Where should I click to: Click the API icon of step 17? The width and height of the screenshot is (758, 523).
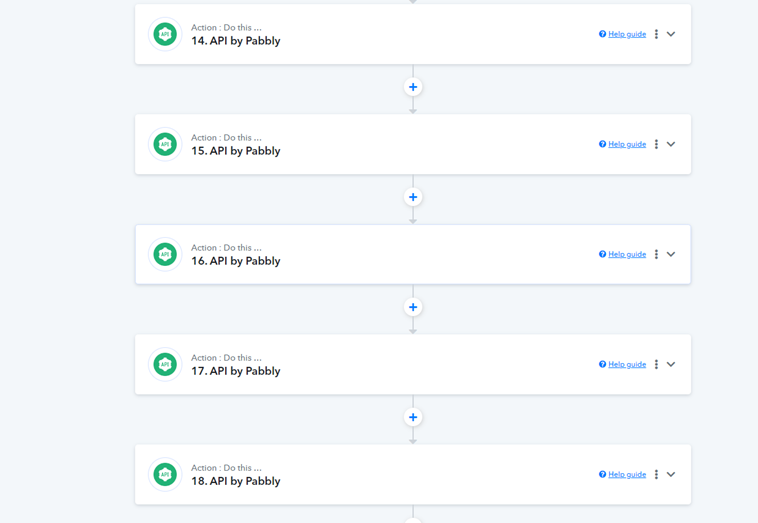[165, 364]
